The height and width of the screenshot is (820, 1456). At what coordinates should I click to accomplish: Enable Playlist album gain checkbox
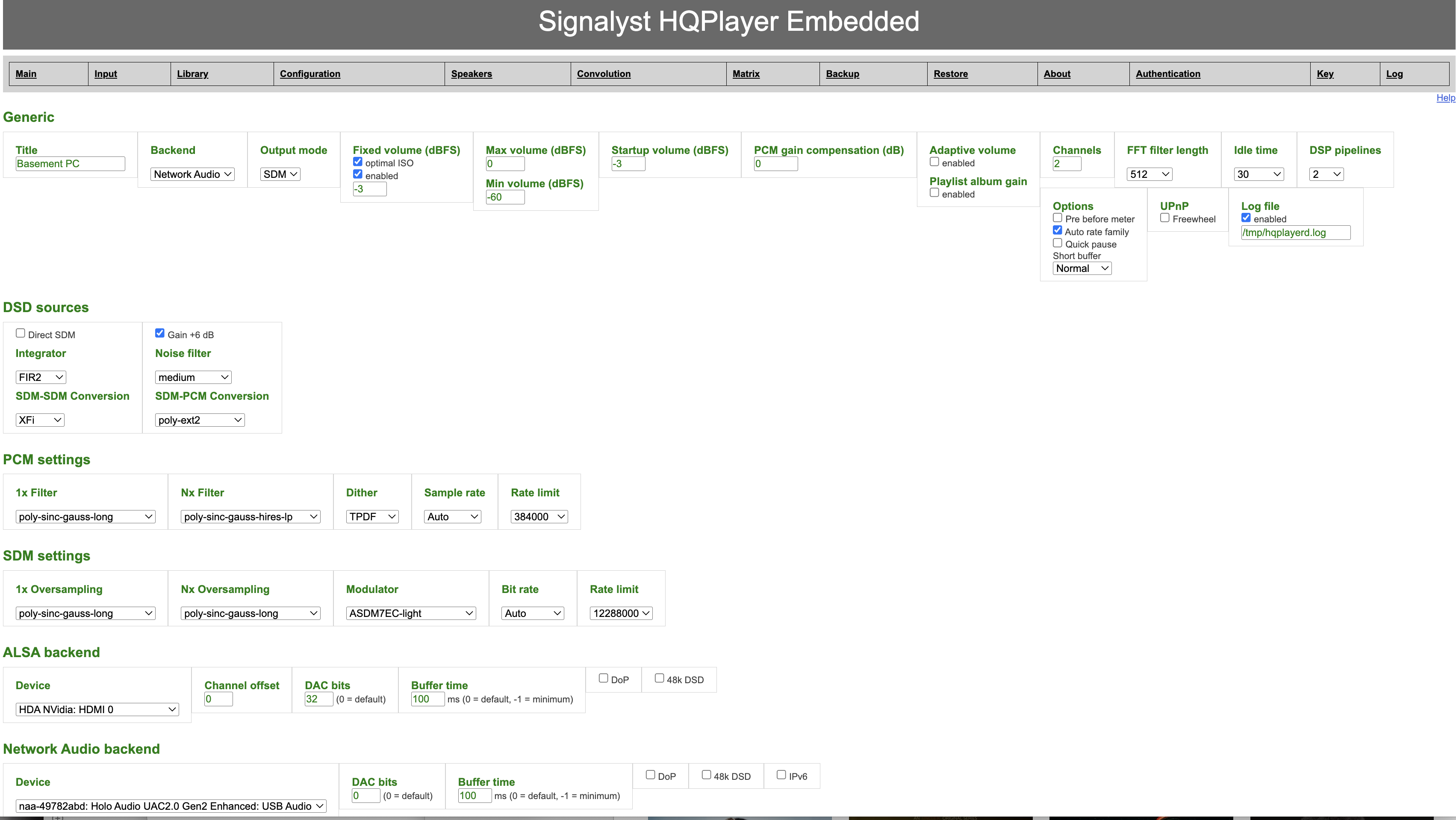(934, 193)
